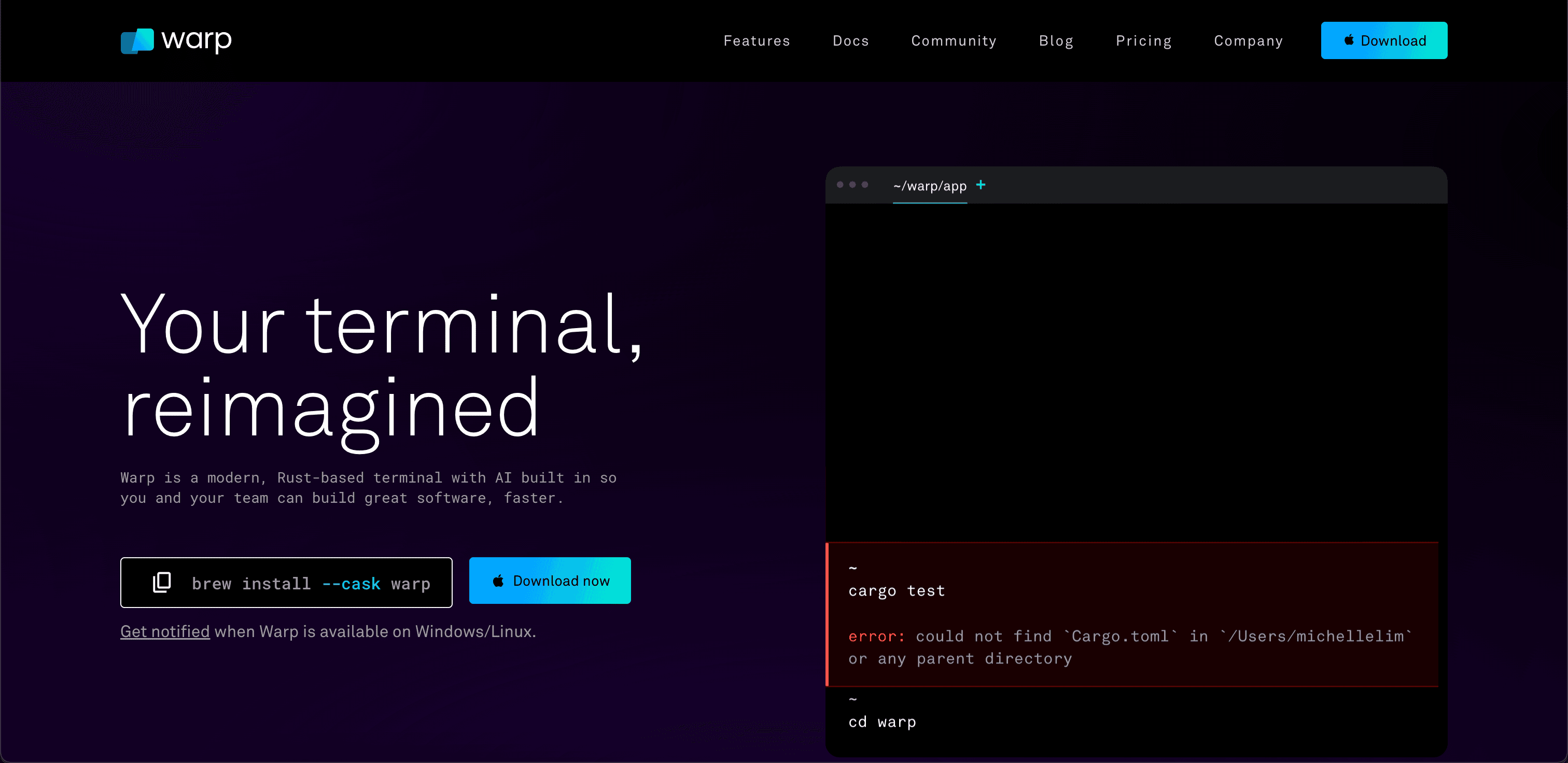Click Apple icon in the Download now button
Viewport: 1568px width, 763px height.
point(498,581)
